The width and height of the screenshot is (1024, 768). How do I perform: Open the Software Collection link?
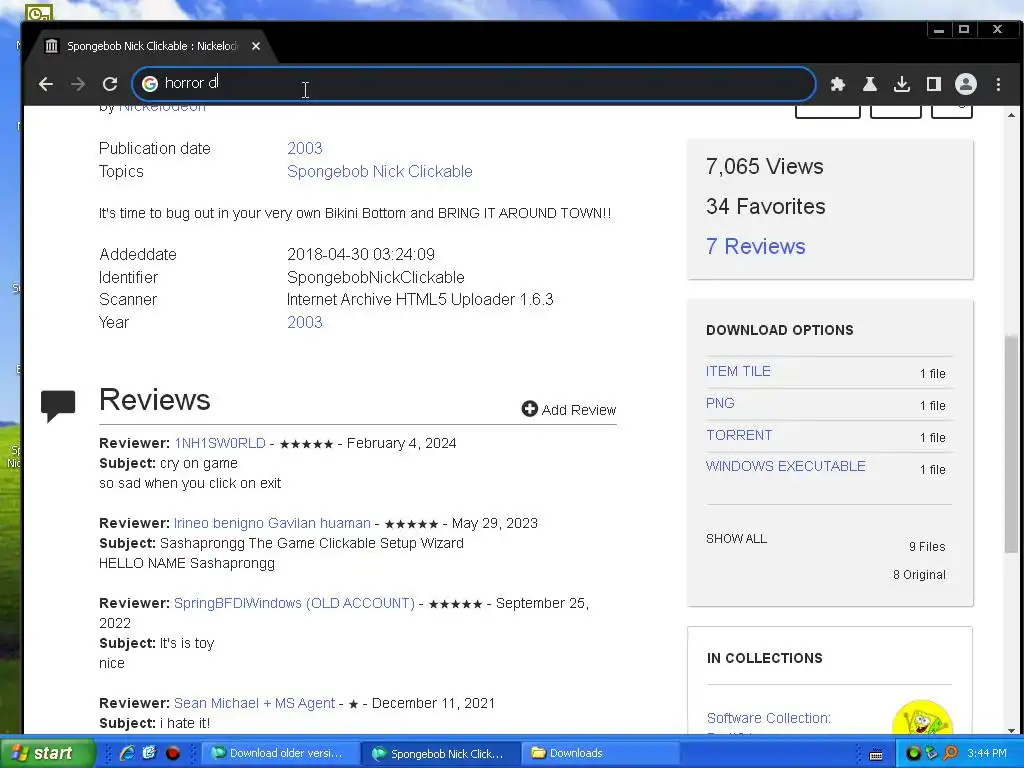coord(769,718)
